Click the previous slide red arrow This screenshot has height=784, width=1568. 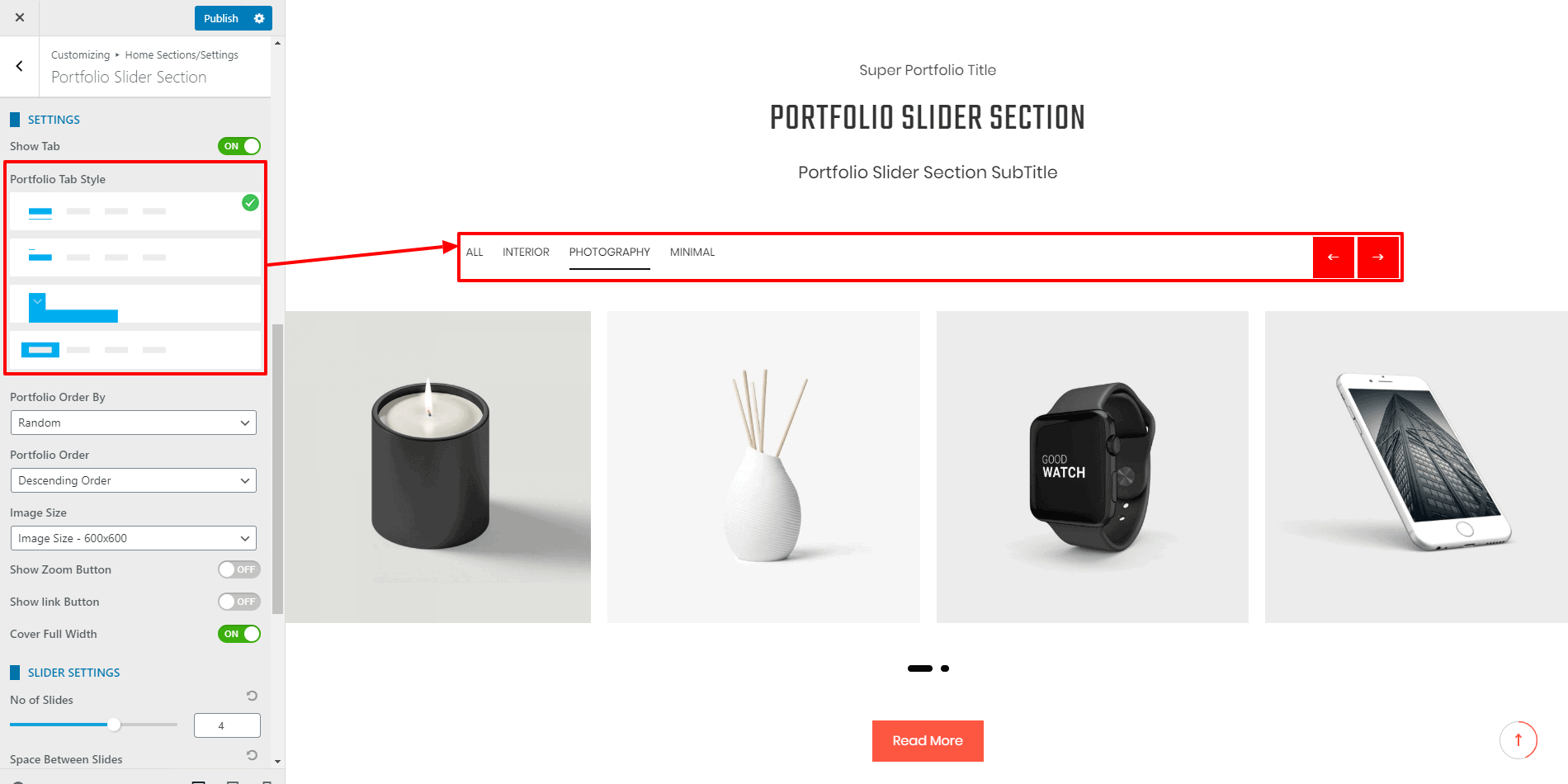point(1333,257)
